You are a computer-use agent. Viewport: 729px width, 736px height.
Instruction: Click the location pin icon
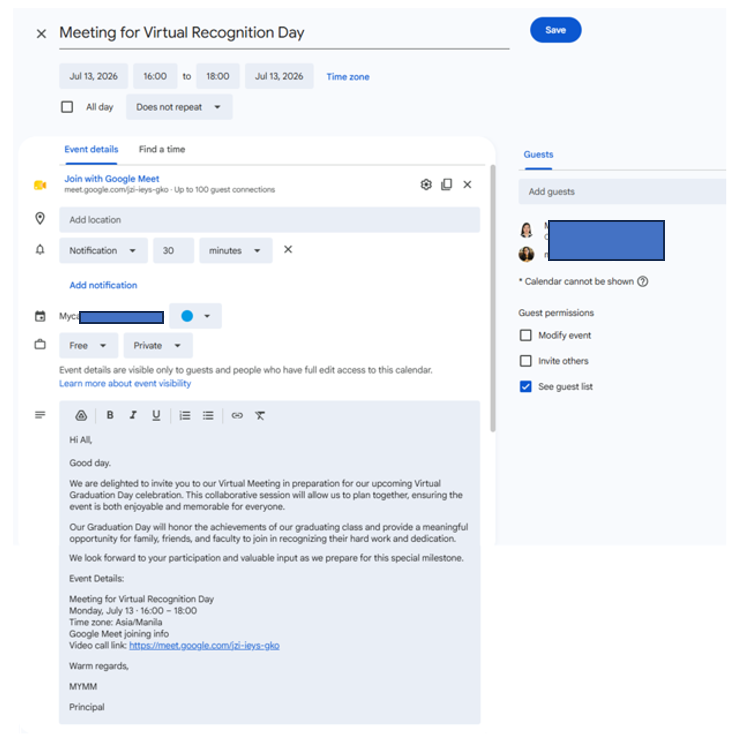pos(40,218)
